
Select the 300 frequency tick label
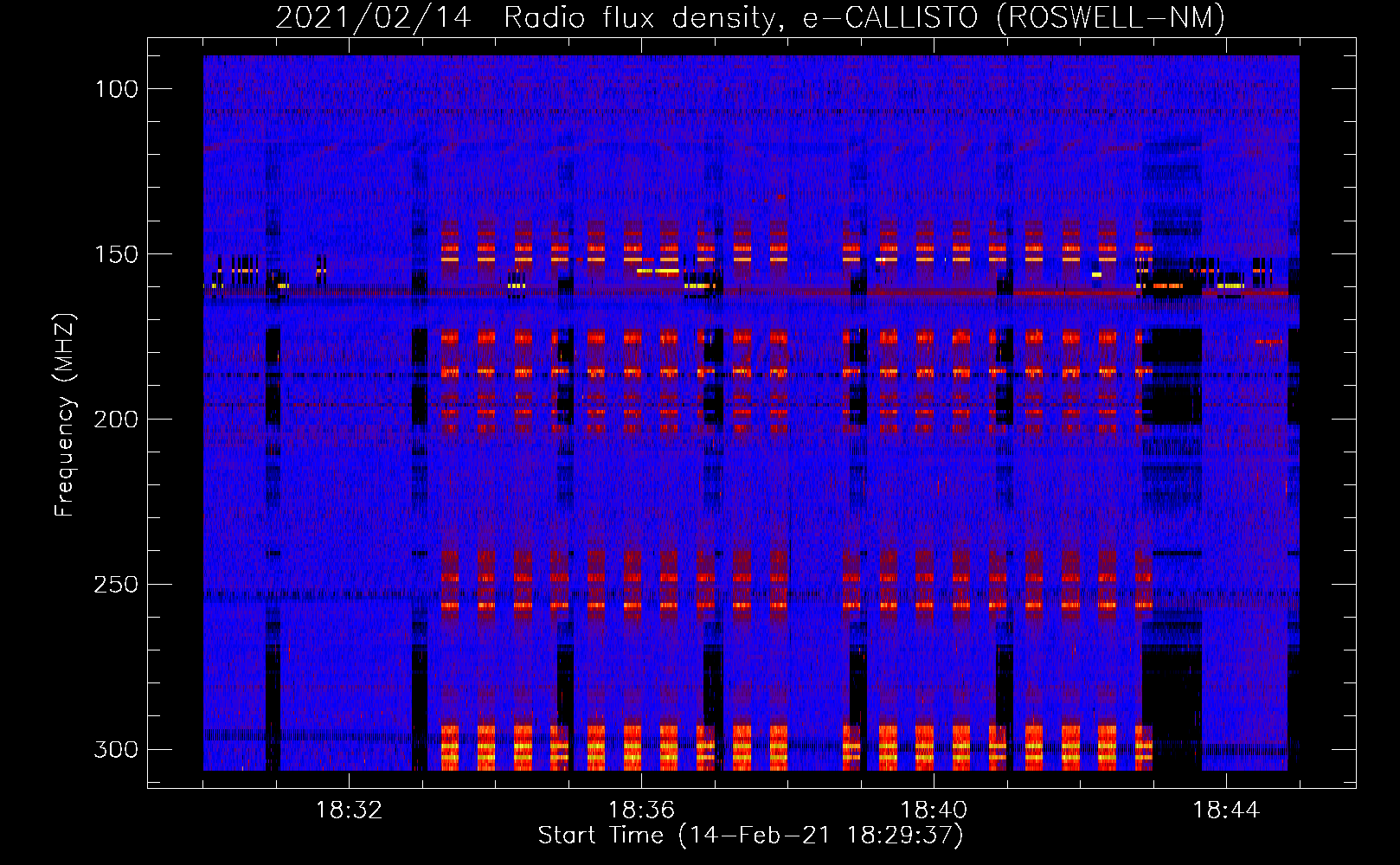(x=116, y=749)
